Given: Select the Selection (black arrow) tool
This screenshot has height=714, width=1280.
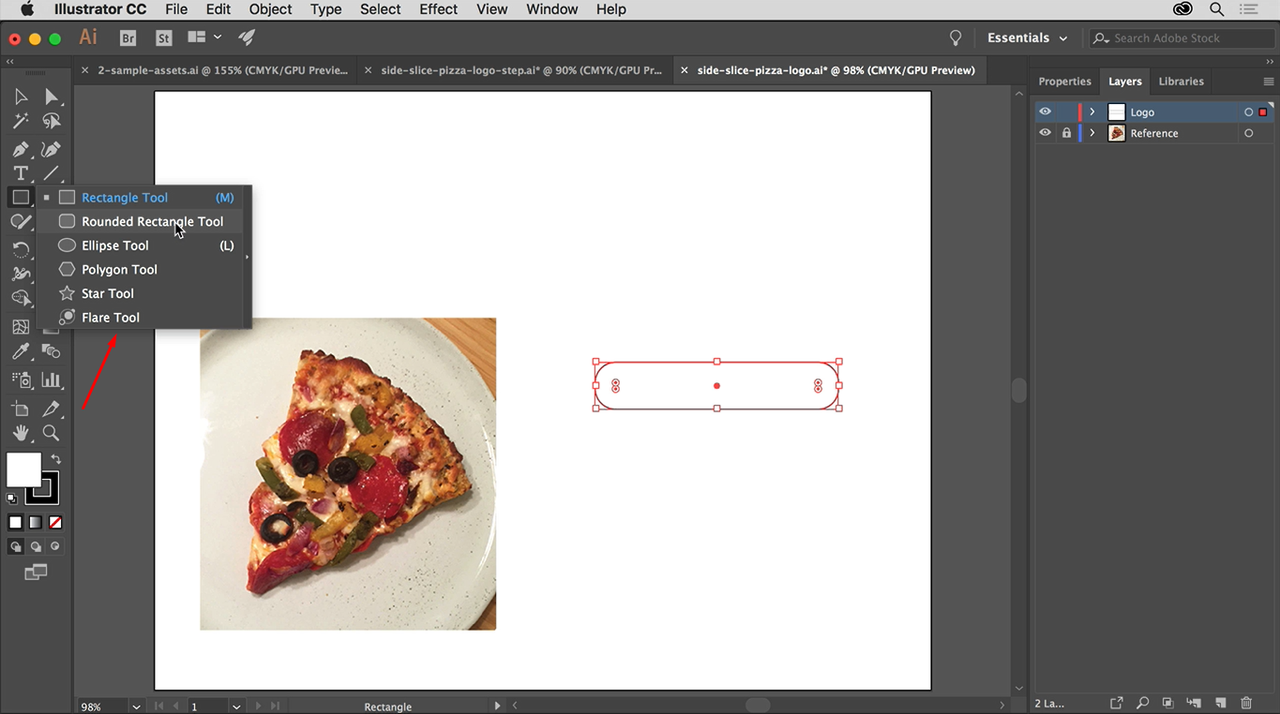Looking at the screenshot, I should (20, 97).
